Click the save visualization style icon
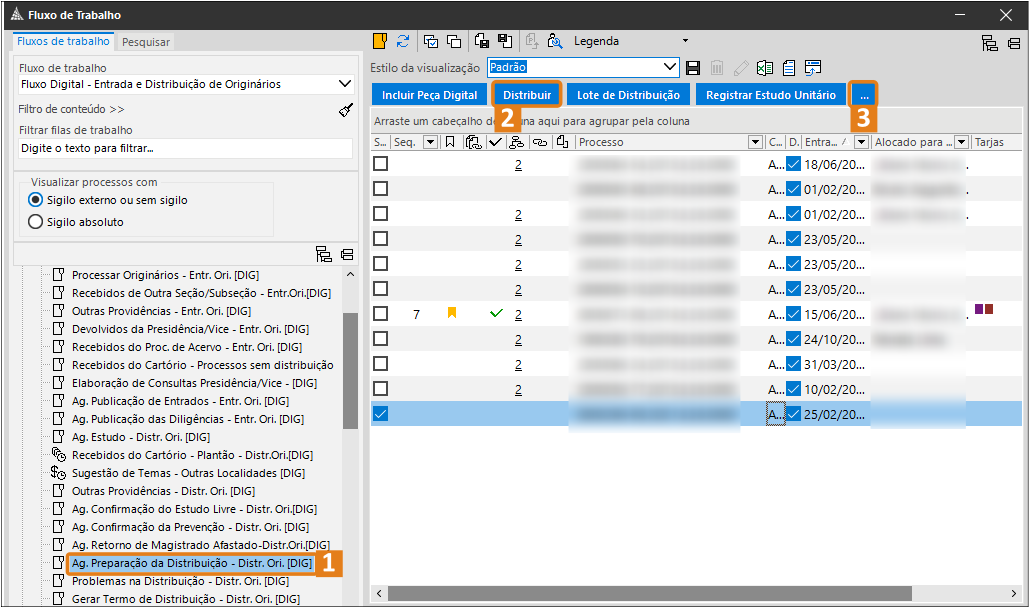Screen dimensions: 1030x608 point(693,67)
